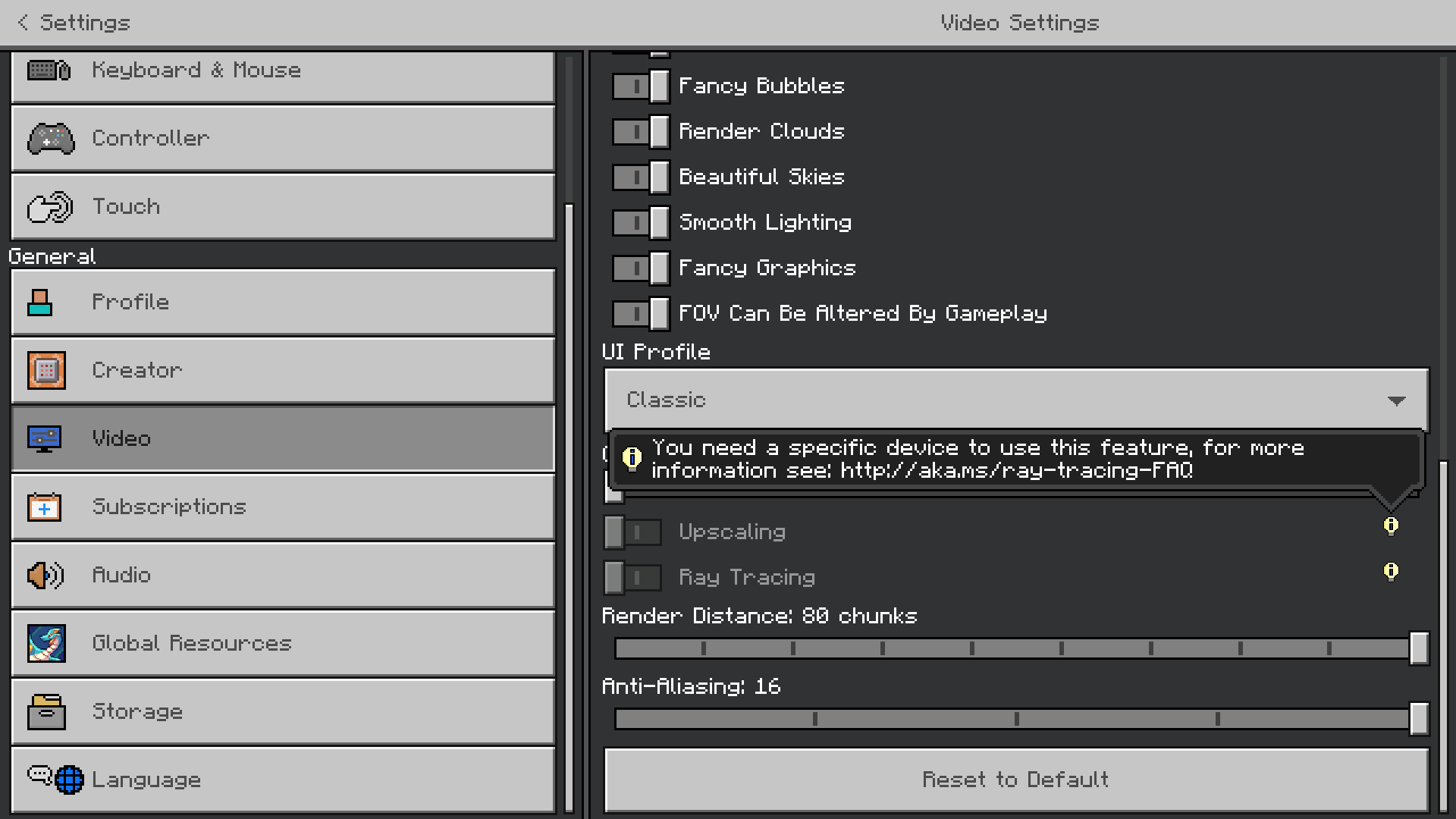Toggle Fancy Bubbles off
1456x819 pixels.
tap(641, 86)
